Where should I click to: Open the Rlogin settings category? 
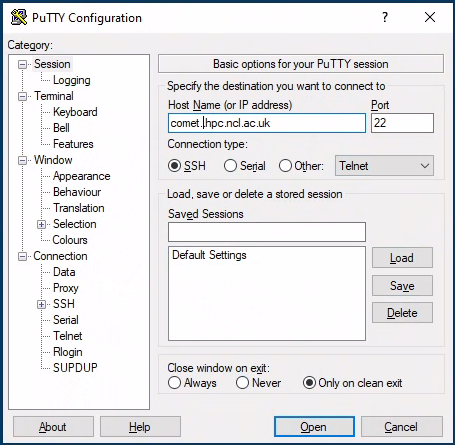[x=68, y=352]
